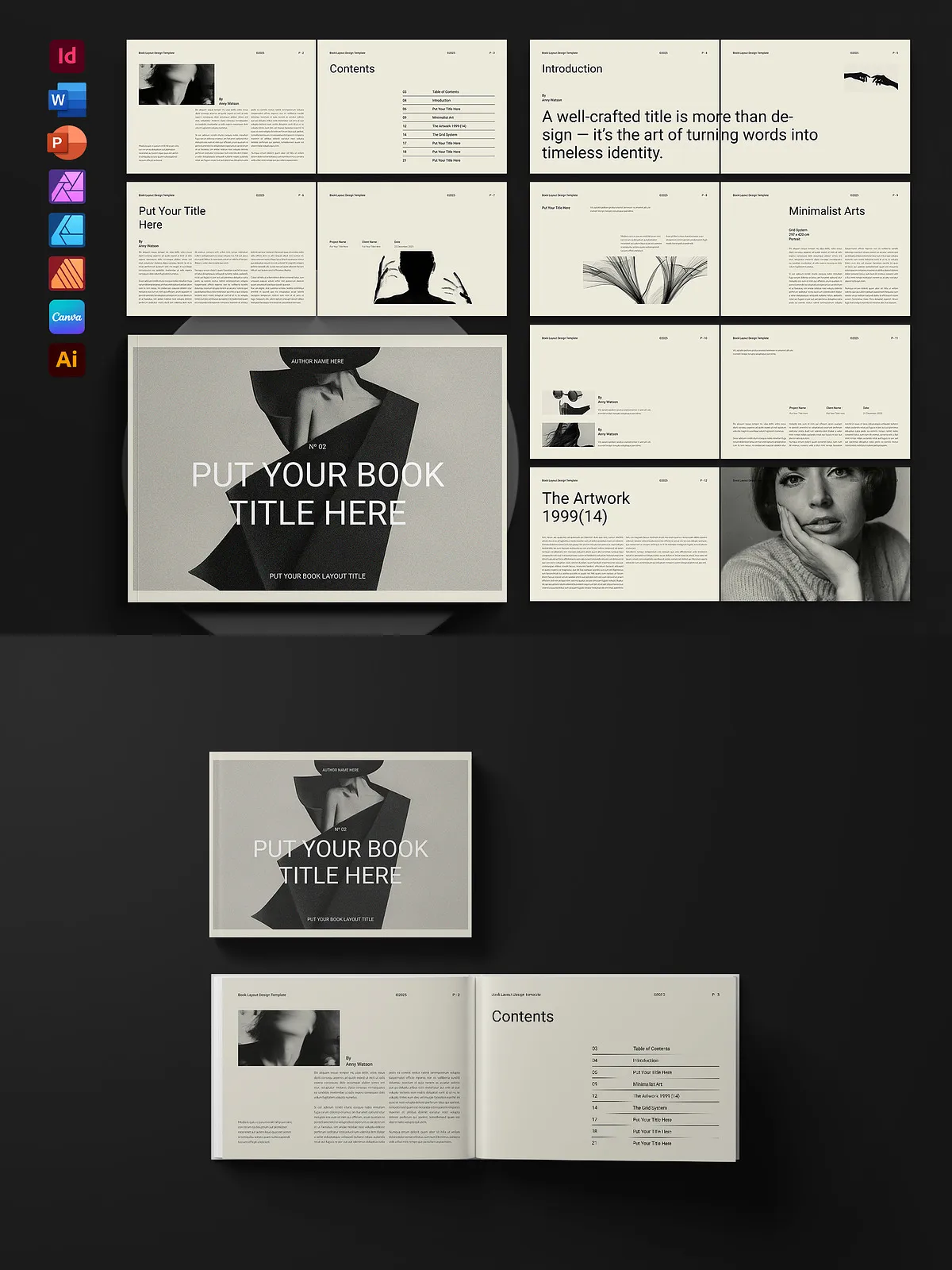
Task: Click the page with abstract wispy line artwork
Action: coord(624,248)
